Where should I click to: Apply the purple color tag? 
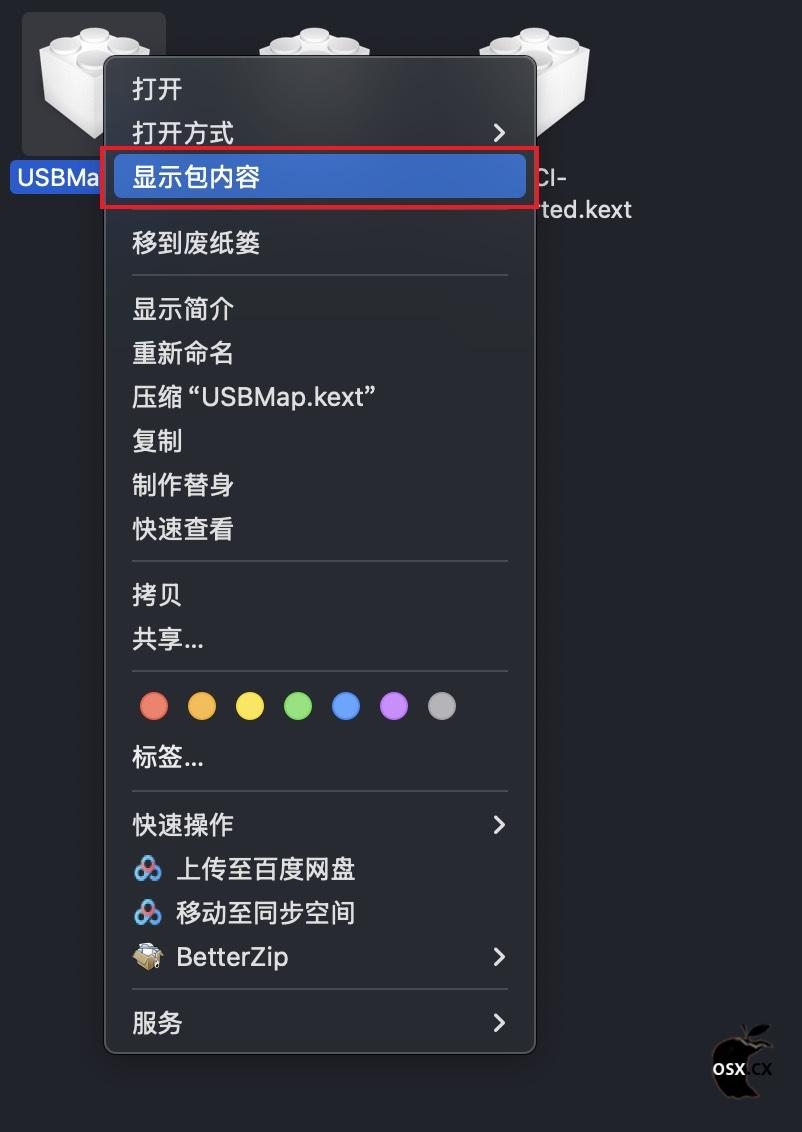(x=393, y=705)
